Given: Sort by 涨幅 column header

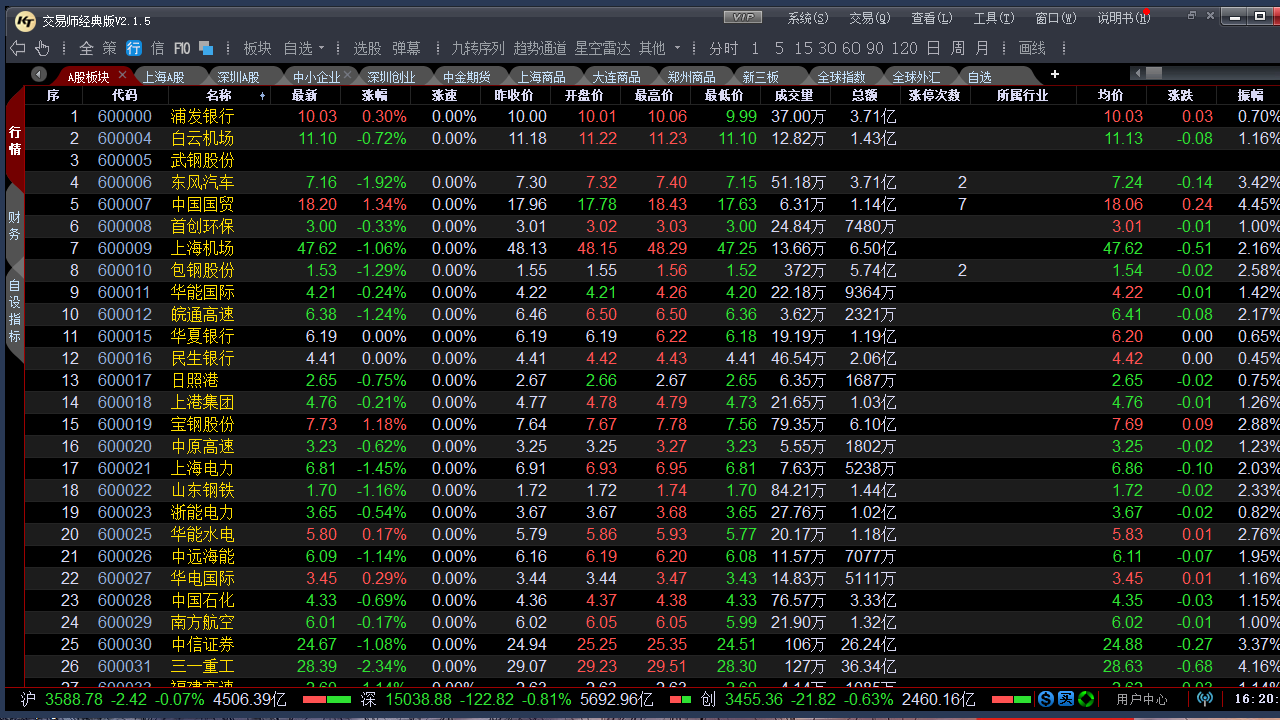Looking at the screenshot, I should pyautogui.click(x=374, y=95).
